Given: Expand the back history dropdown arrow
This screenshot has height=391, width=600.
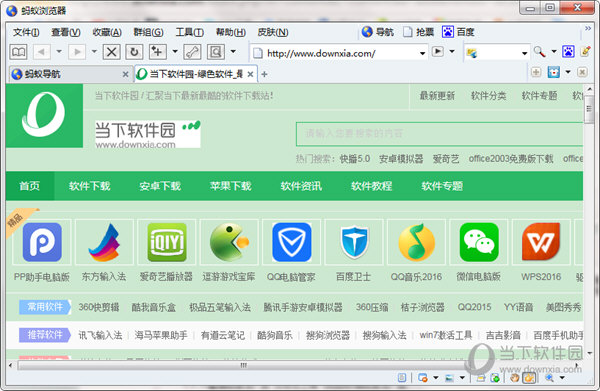Looking at the screenshot, I should [x=59, y=51].
